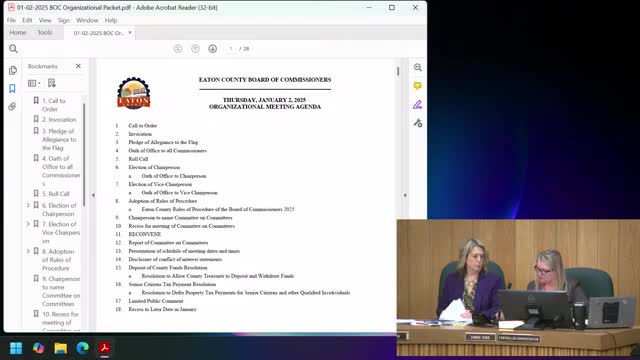Open Microsoft Edge from the taskbar

point(82,348)
